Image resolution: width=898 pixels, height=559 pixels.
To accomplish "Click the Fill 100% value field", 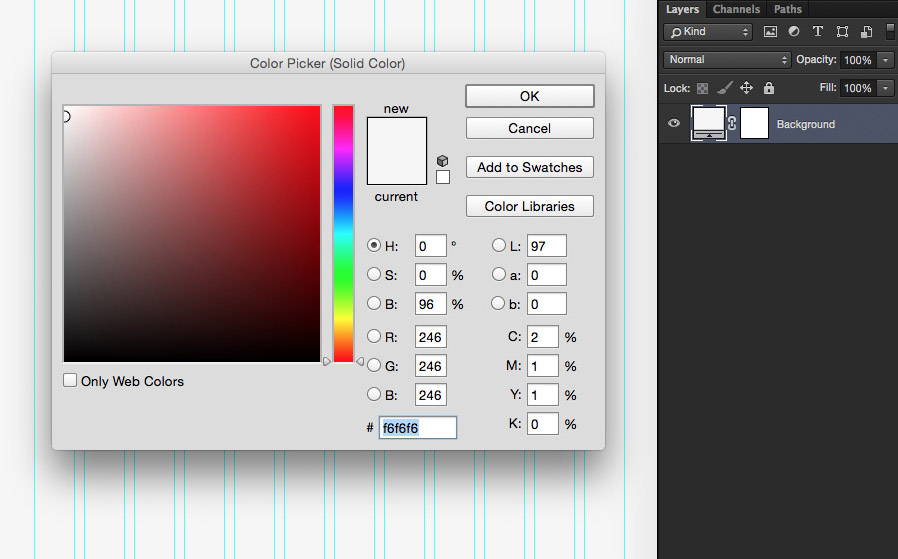I will tap(858, 88).
